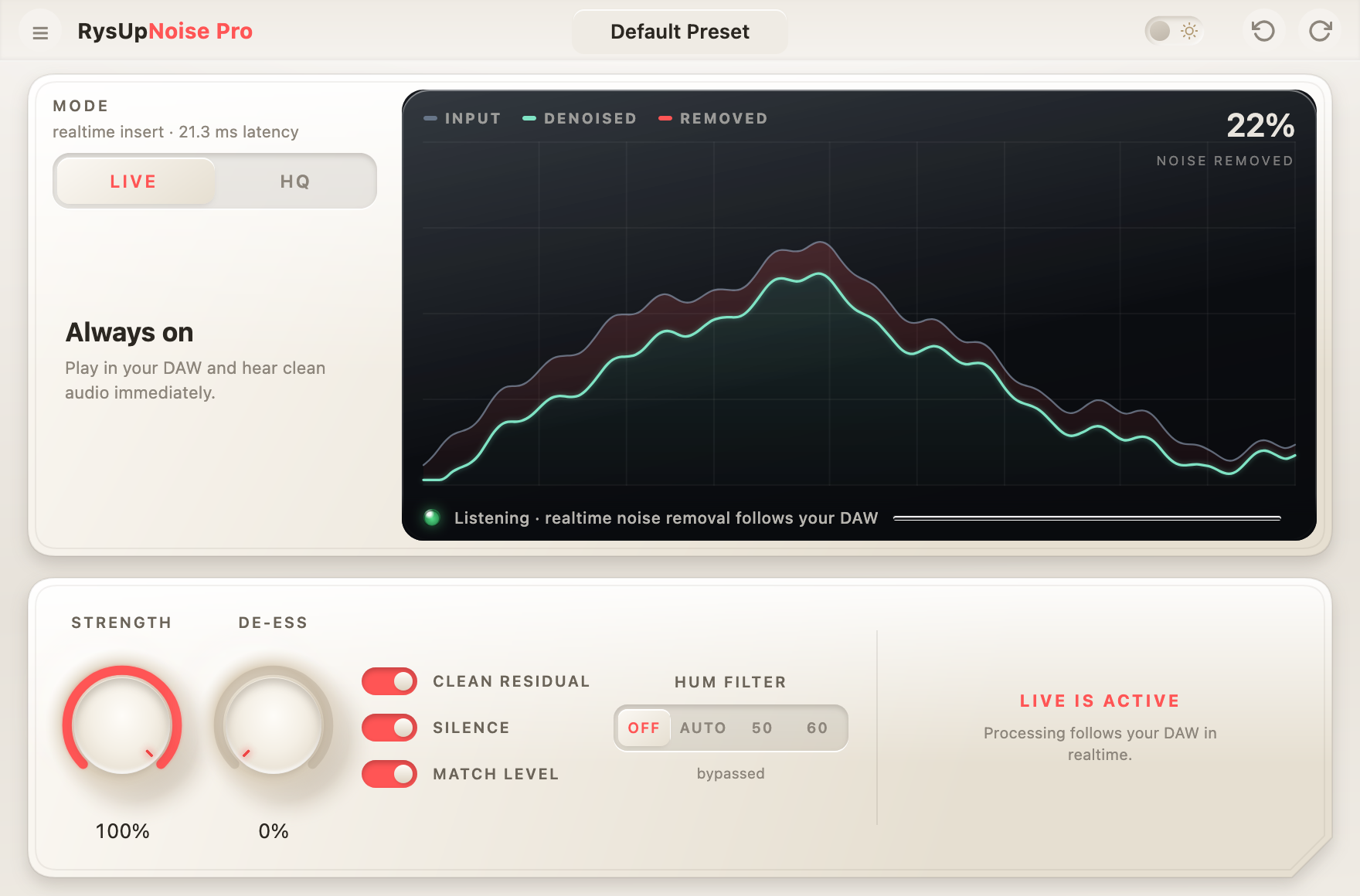
Task: Switch to HQ mode
Action: [x=295, y=182]
